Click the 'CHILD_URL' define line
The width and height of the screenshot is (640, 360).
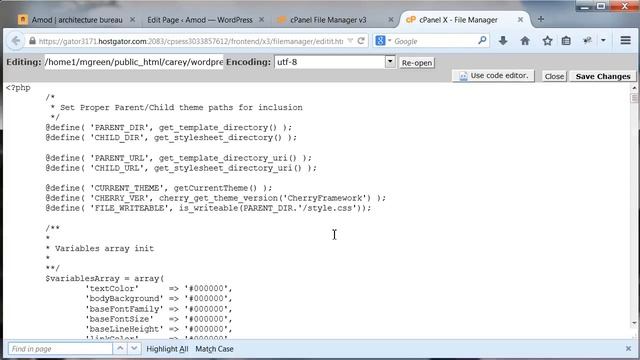tap(181, 168)
